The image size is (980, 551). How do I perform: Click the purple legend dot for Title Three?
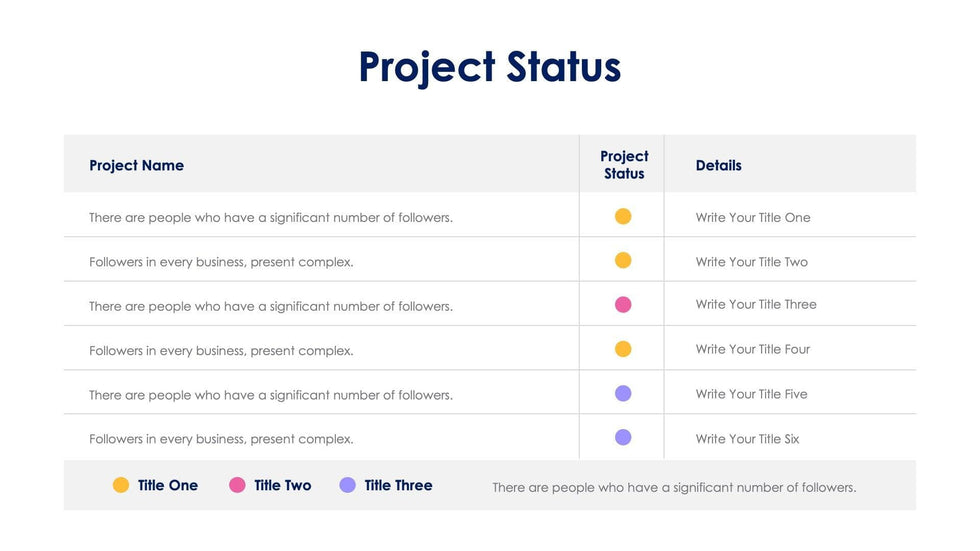click(x=348, y=485)
